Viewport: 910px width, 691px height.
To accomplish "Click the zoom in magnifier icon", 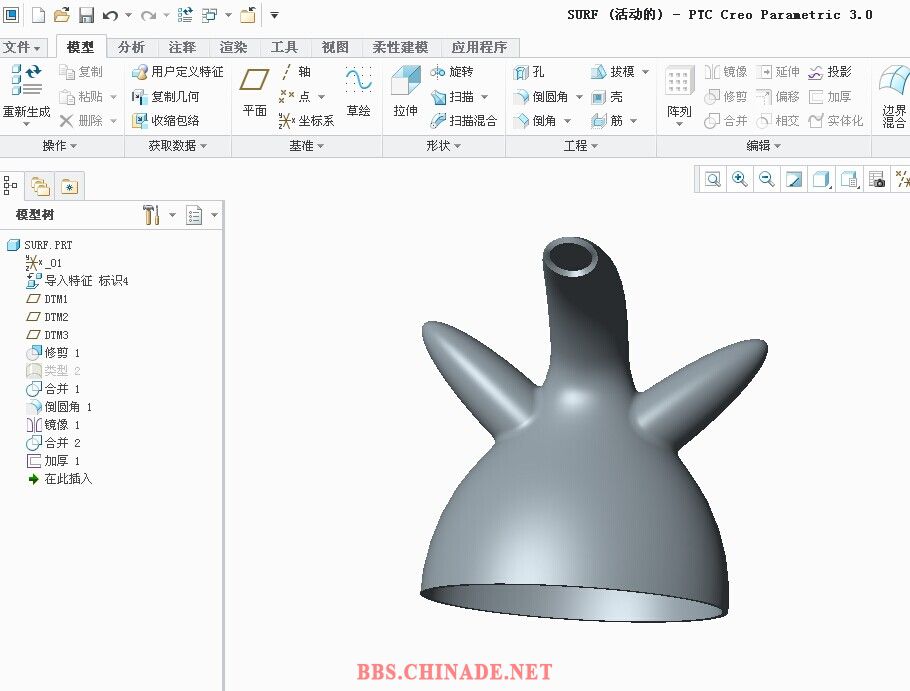I will [740, 179].
